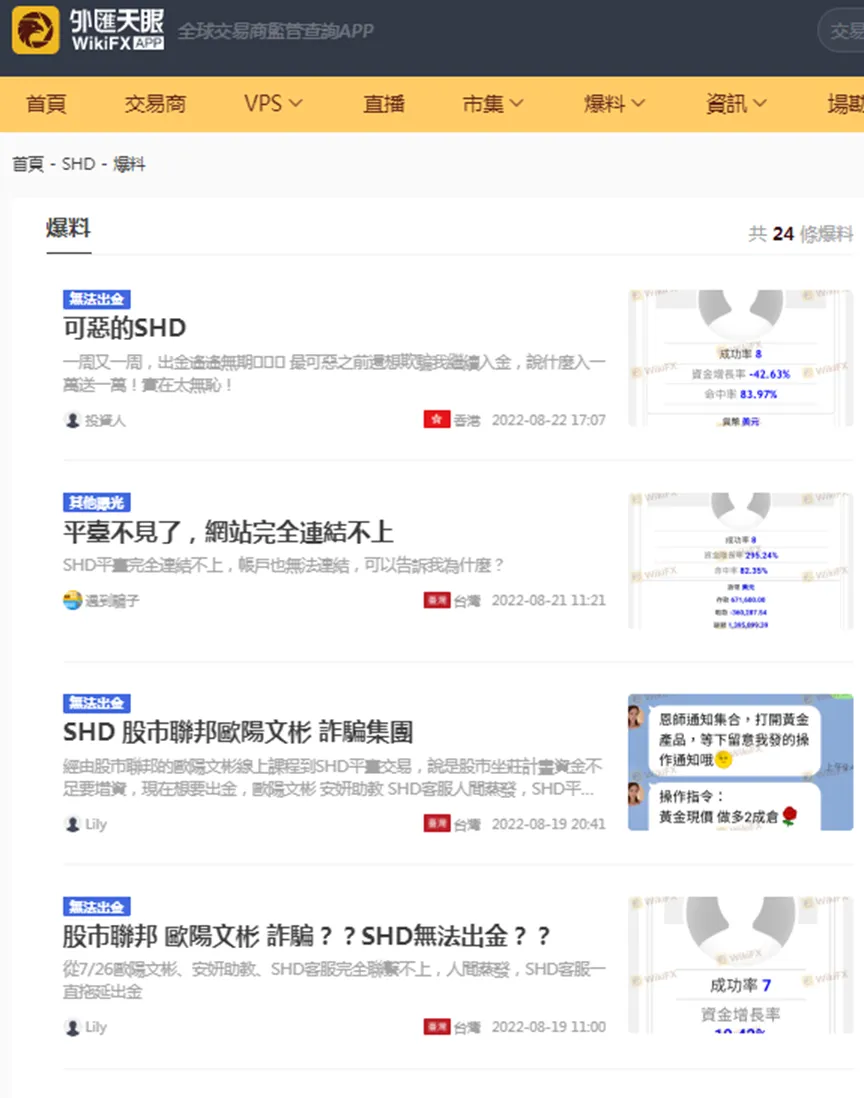Open the 直播 menu item
864x1098 pixels.
point(384,104)
